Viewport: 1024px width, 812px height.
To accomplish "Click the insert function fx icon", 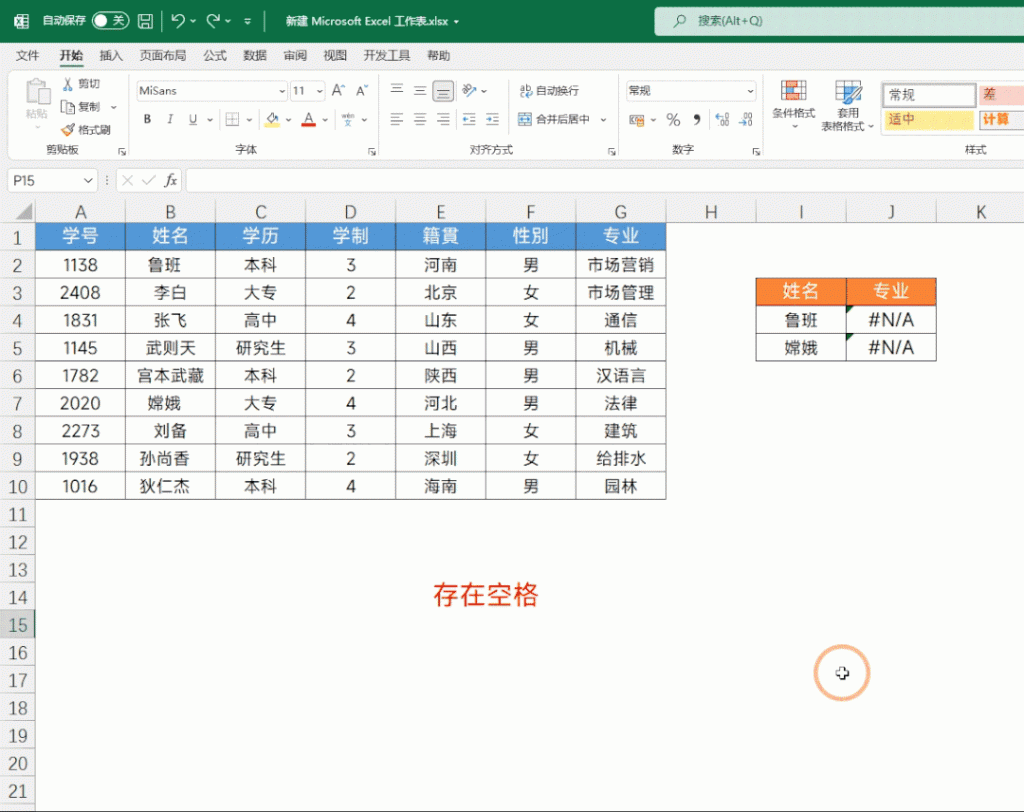I will [170, 180].
